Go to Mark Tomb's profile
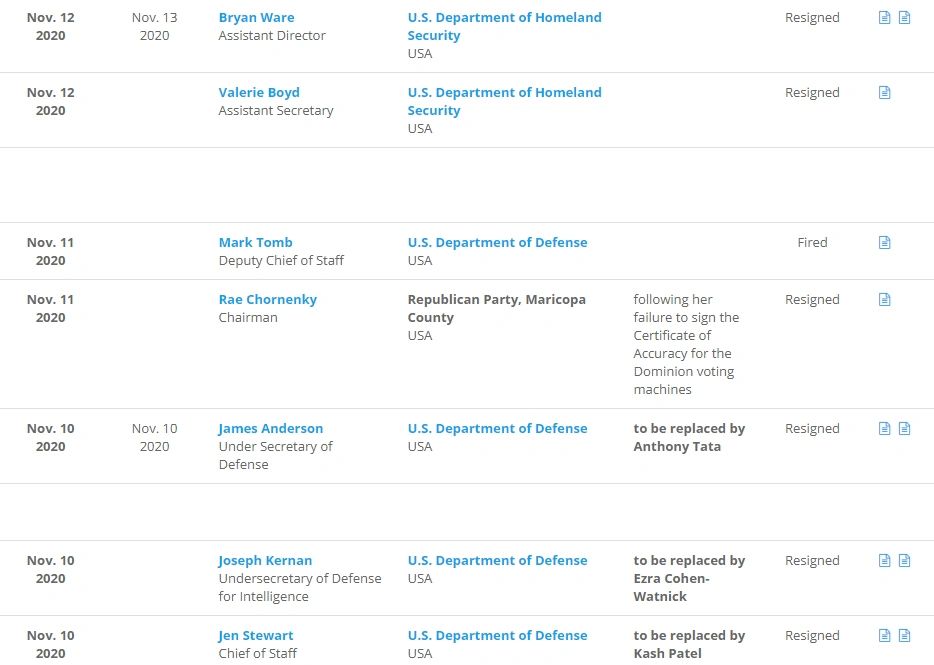 click(x=255, y=243)
